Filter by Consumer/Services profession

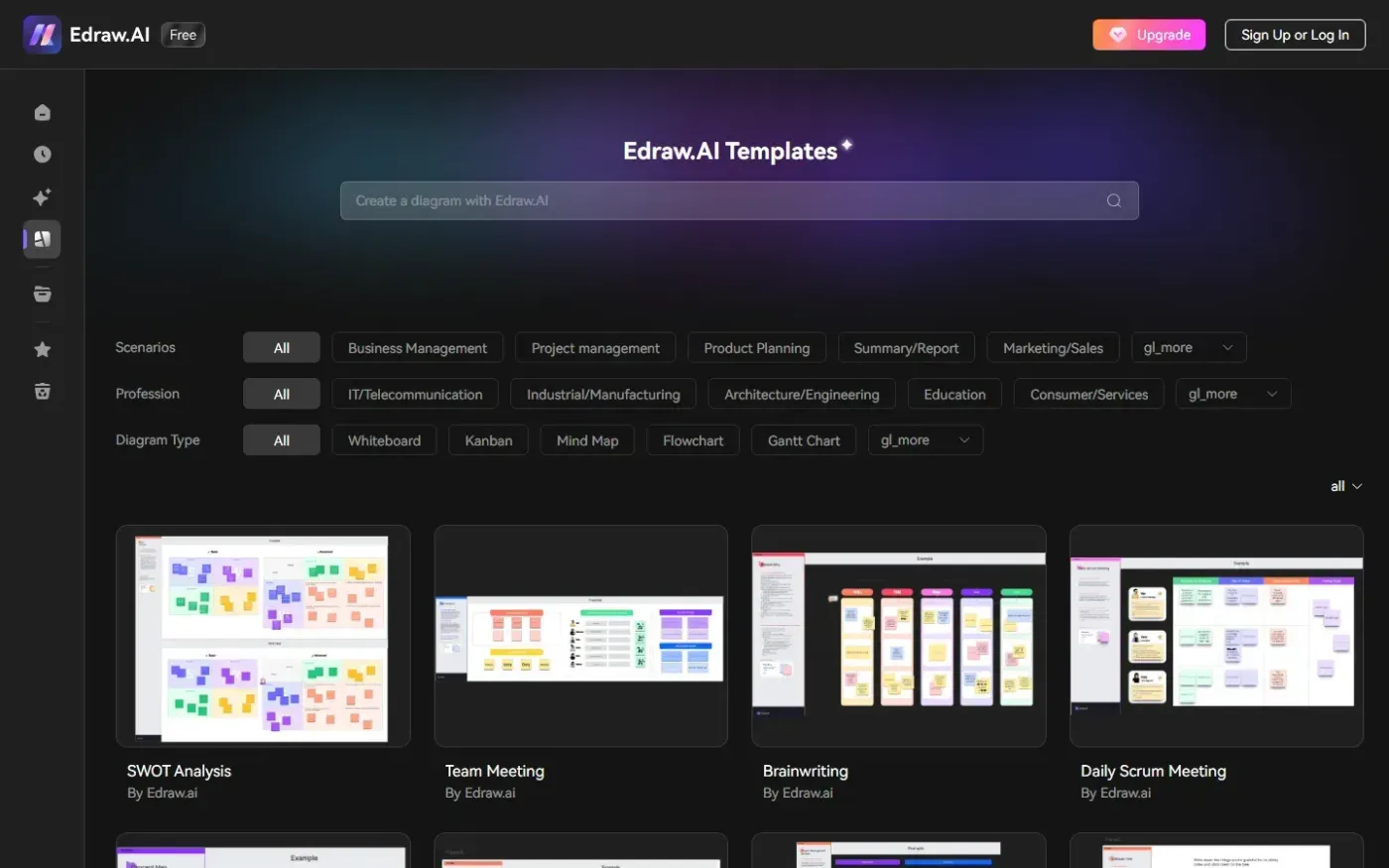(x=1088, y=394)
